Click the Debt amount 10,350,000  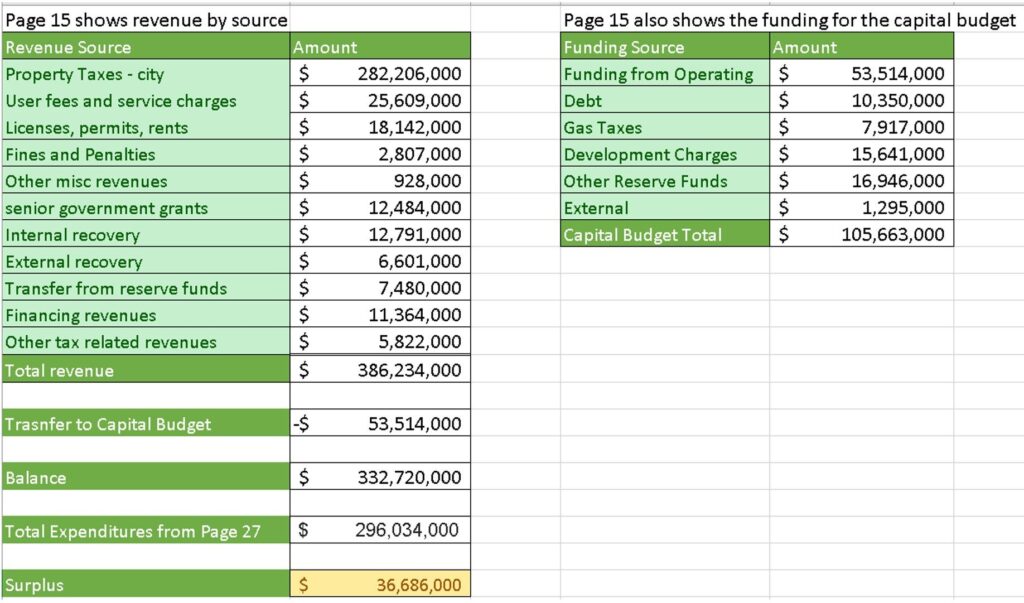[x=892, y=101]
